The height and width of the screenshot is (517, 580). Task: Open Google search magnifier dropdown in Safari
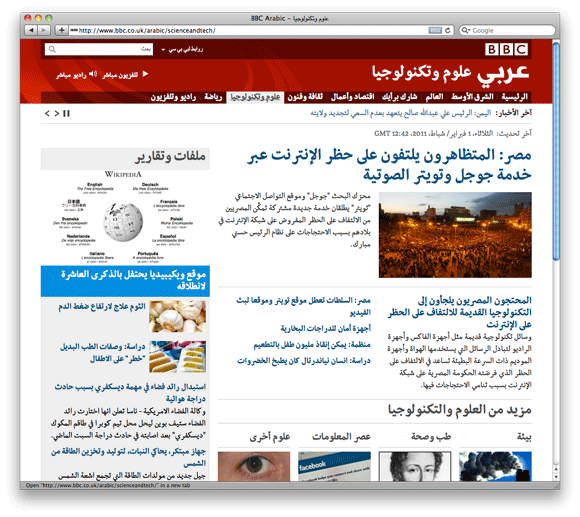click(x=465, y=30)
